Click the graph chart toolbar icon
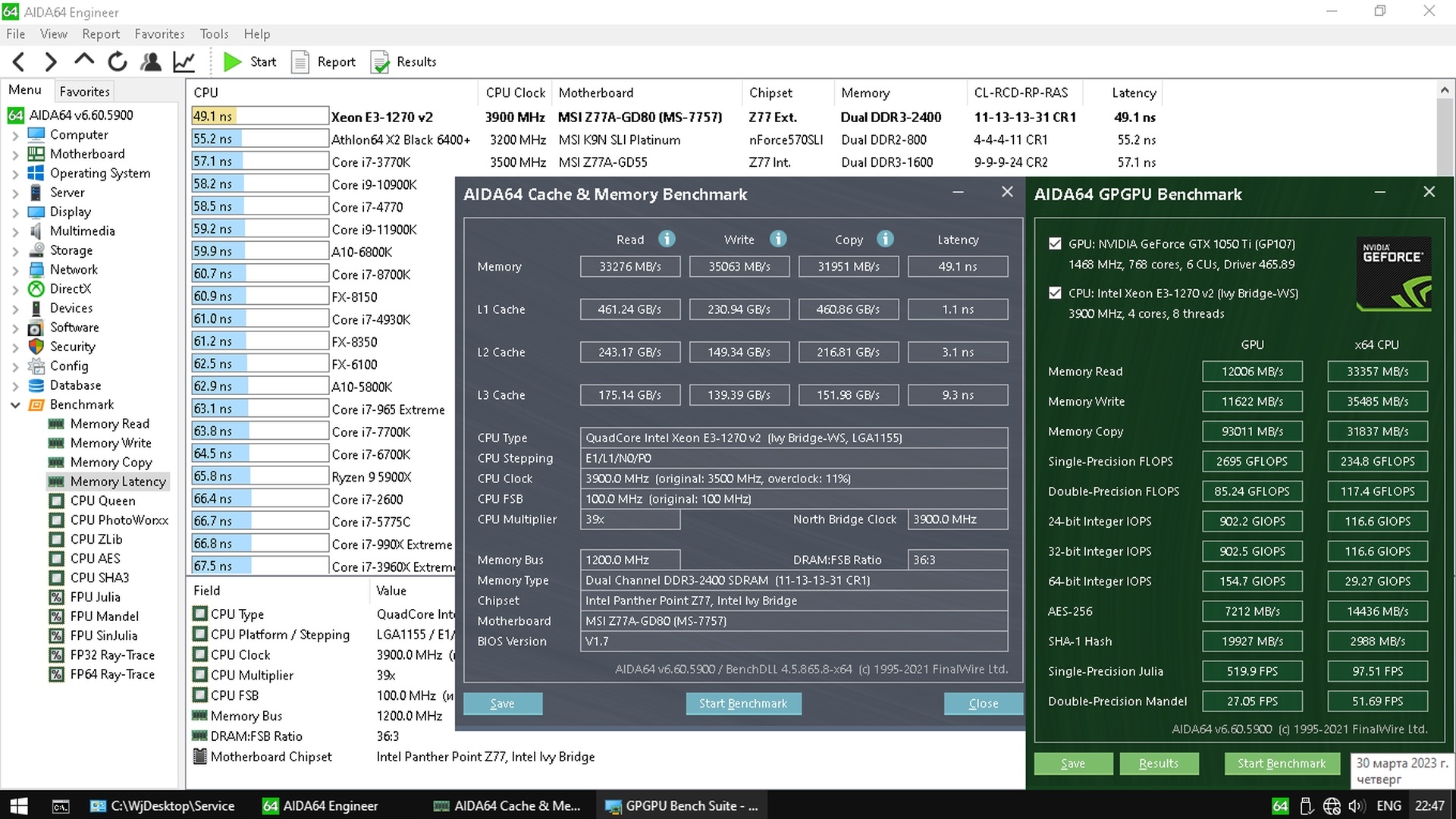 point(184,62)
